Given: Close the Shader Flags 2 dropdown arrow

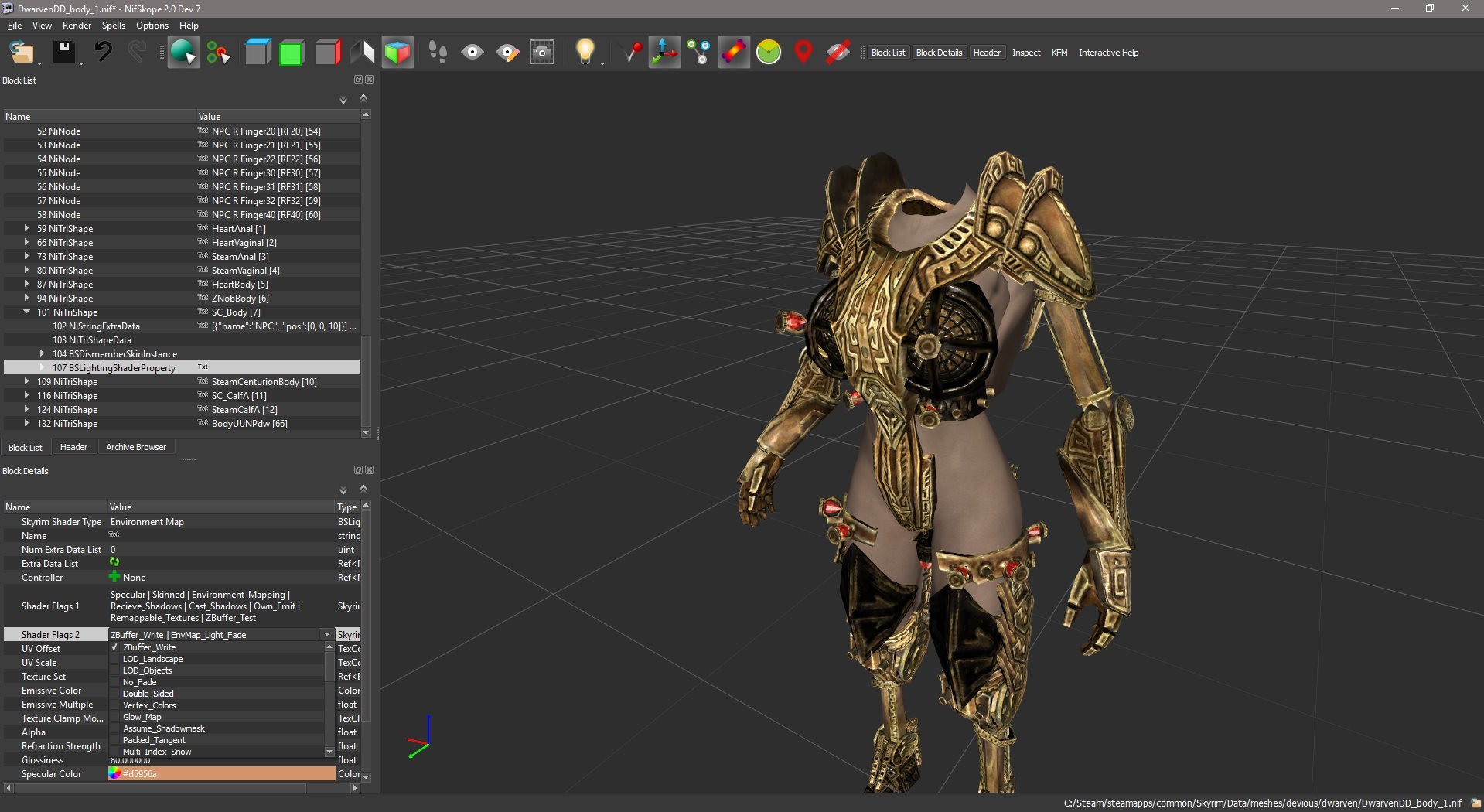Looking at the screenshot, I should 327,634.
